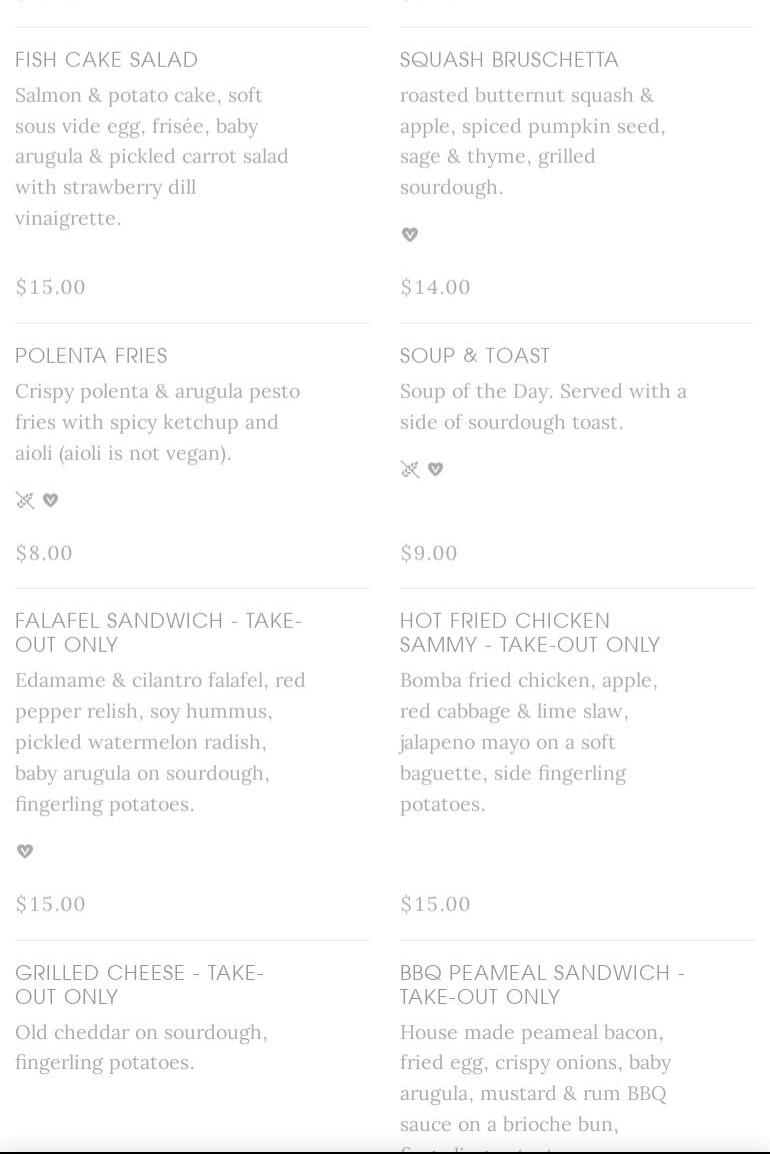This screenshot has width=770, height=1154.
Task: Click the vegan heart icon under Squash Bruschetta
Action: 409,235
